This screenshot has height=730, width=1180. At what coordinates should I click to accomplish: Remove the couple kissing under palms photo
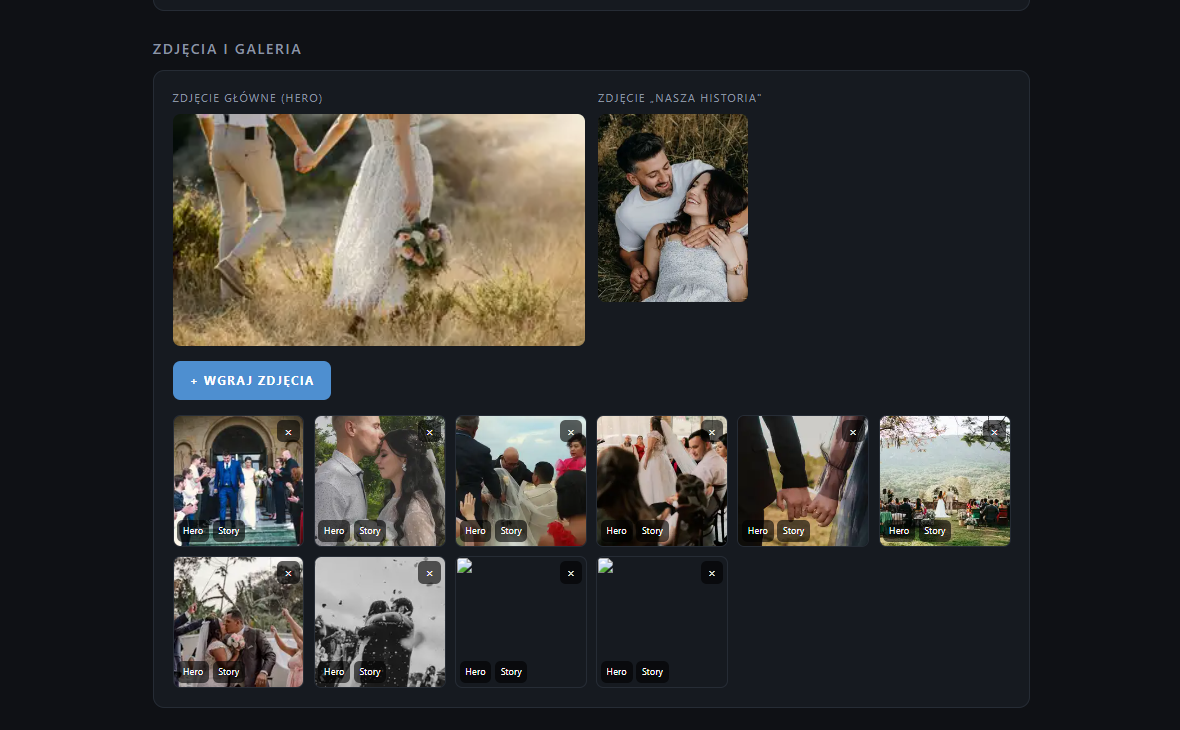(288, 573)
